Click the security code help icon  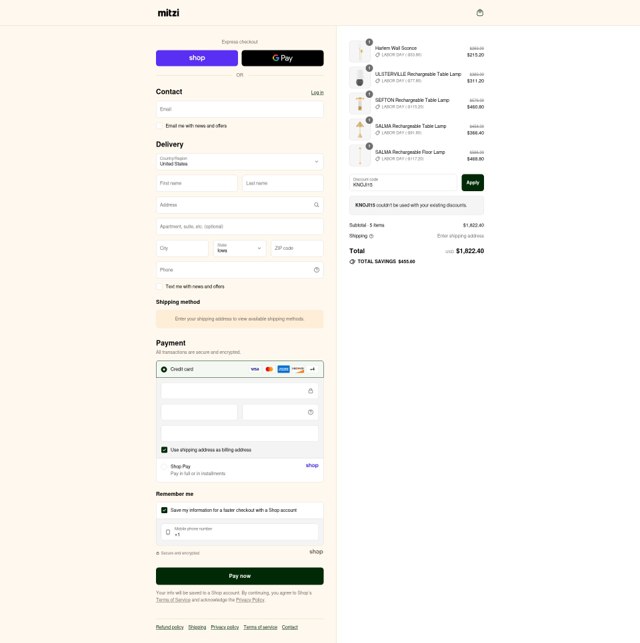click(310, 412)
